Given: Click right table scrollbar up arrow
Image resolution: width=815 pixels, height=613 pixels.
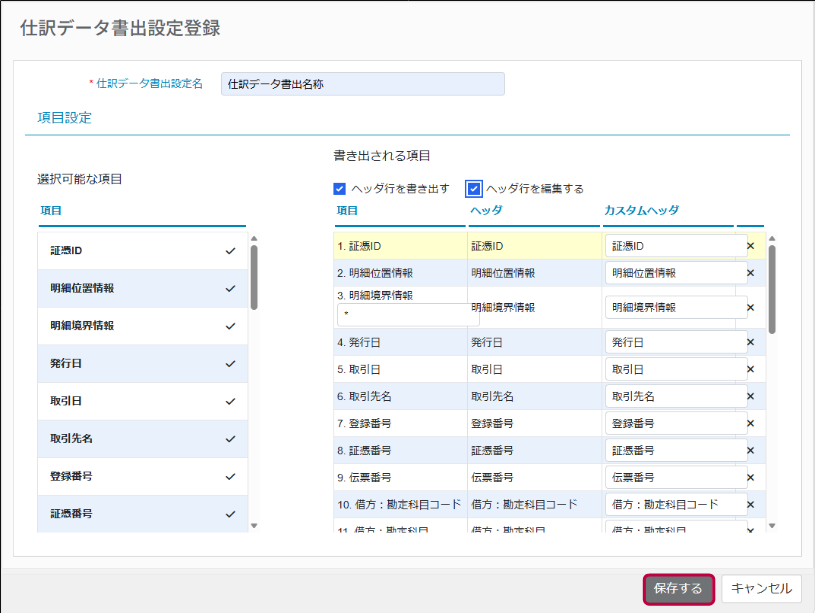Looking at the screenshot, I should [772, 239].
